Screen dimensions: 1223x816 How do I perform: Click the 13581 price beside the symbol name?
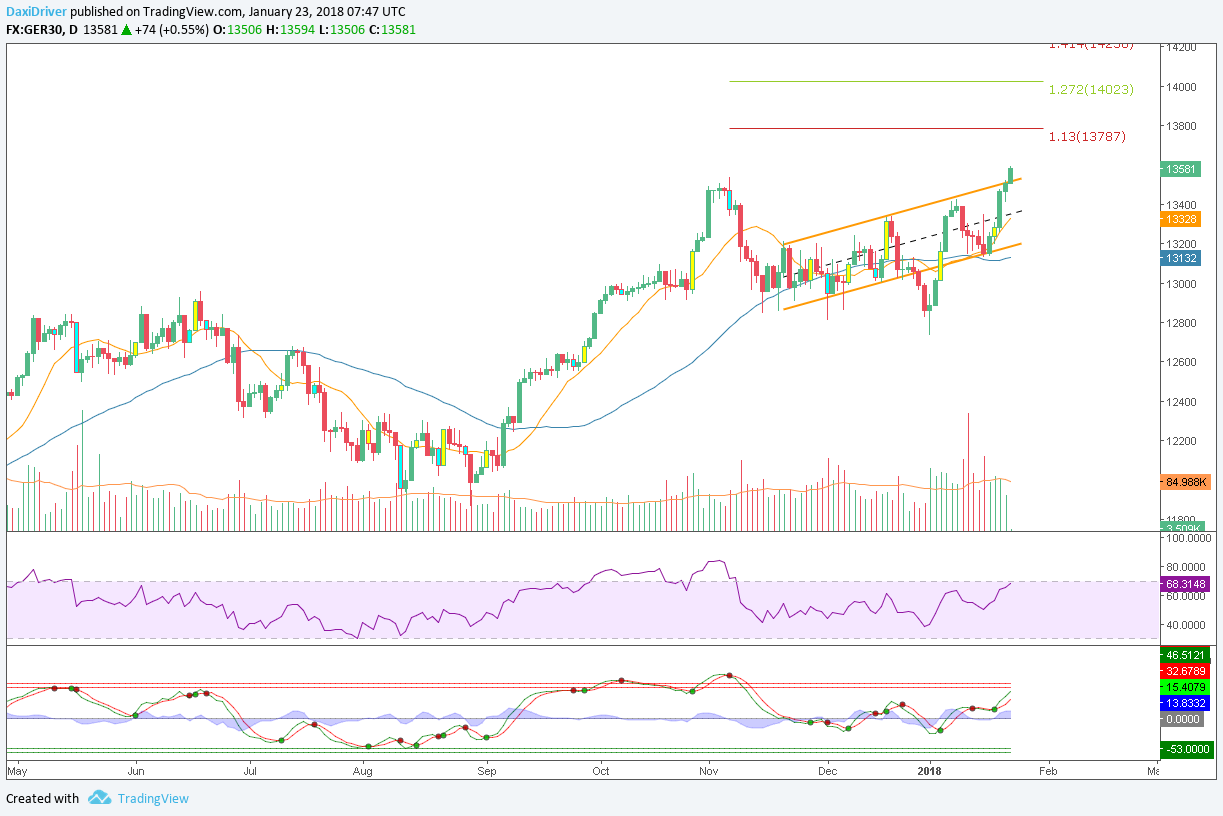[x=102, y=30]
